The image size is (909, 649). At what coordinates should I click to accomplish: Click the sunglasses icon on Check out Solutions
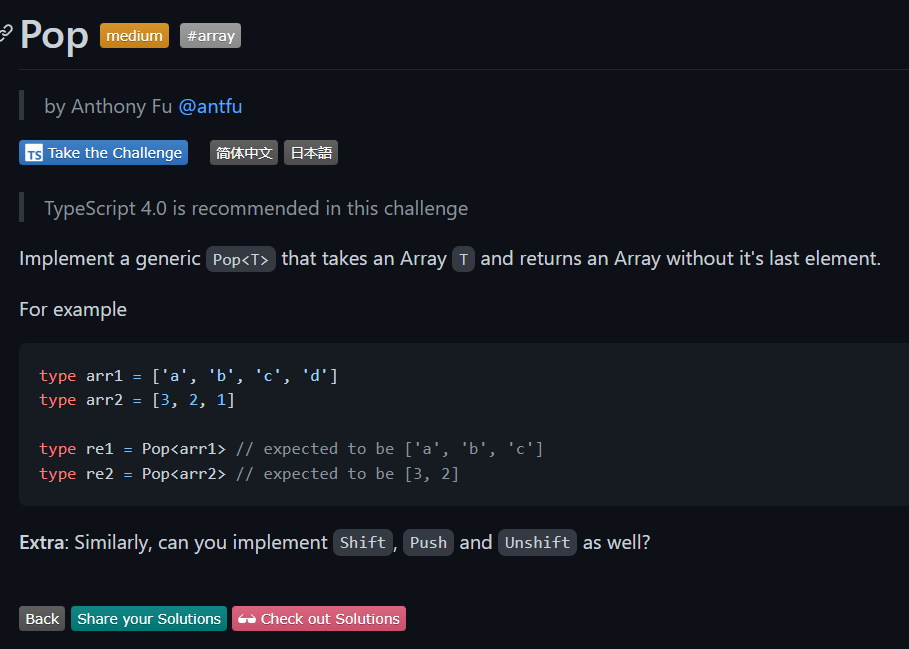pyautogui.click(x=246, y=619)
